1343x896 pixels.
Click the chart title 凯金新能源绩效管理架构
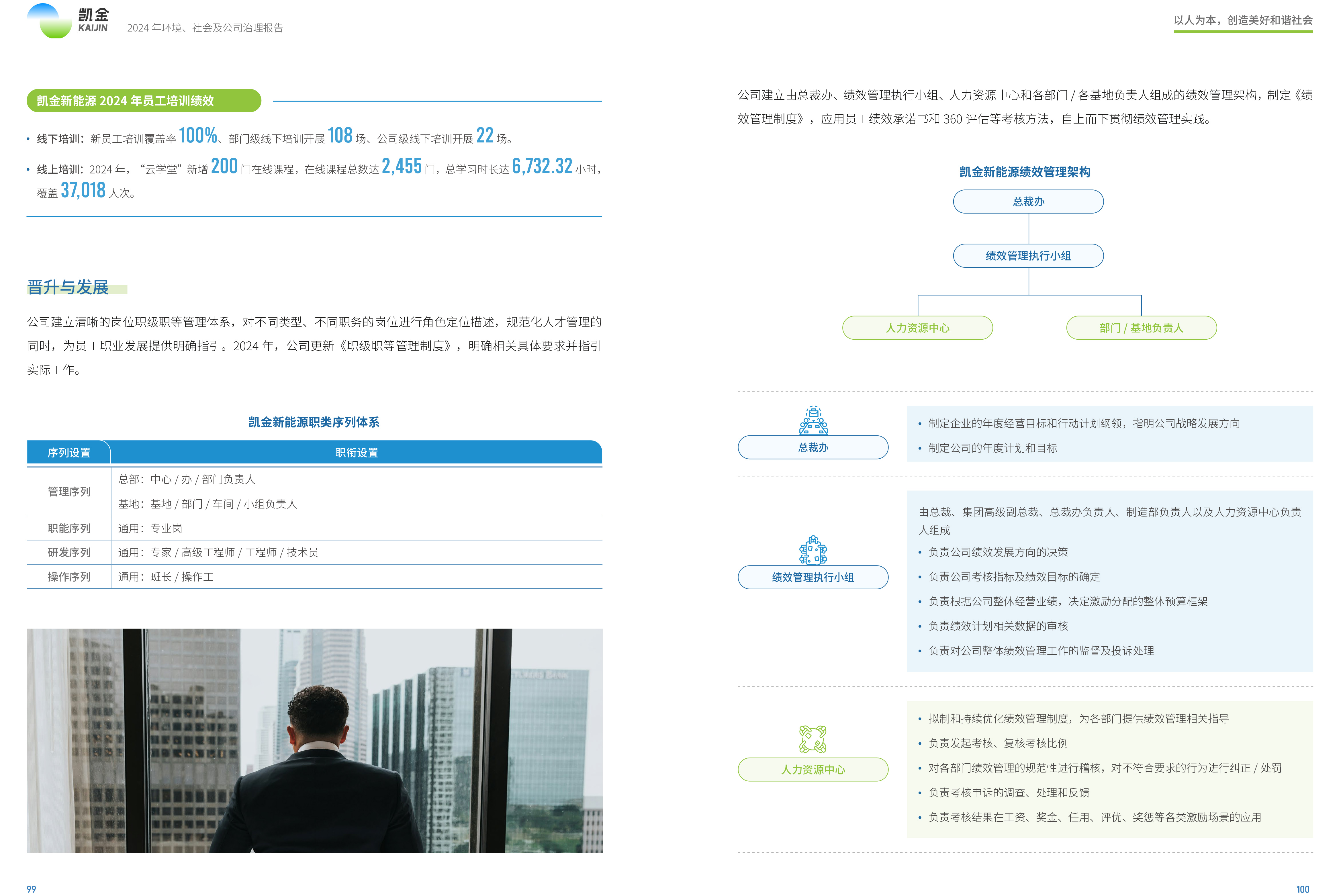pyautogui.click(x=1025, y=172)
